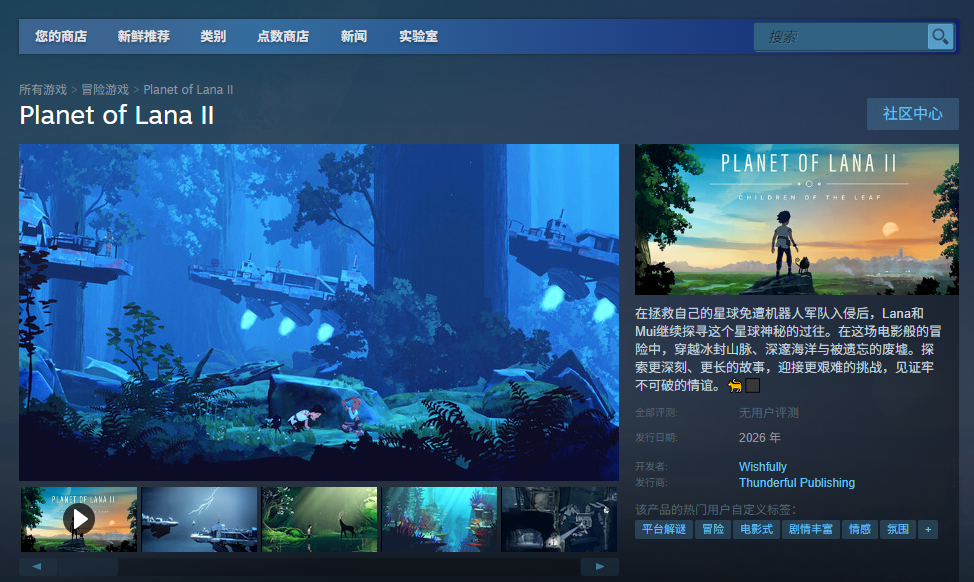
Task: Click the Planet of Lana II page title
Action: click(x=117, y=116)
